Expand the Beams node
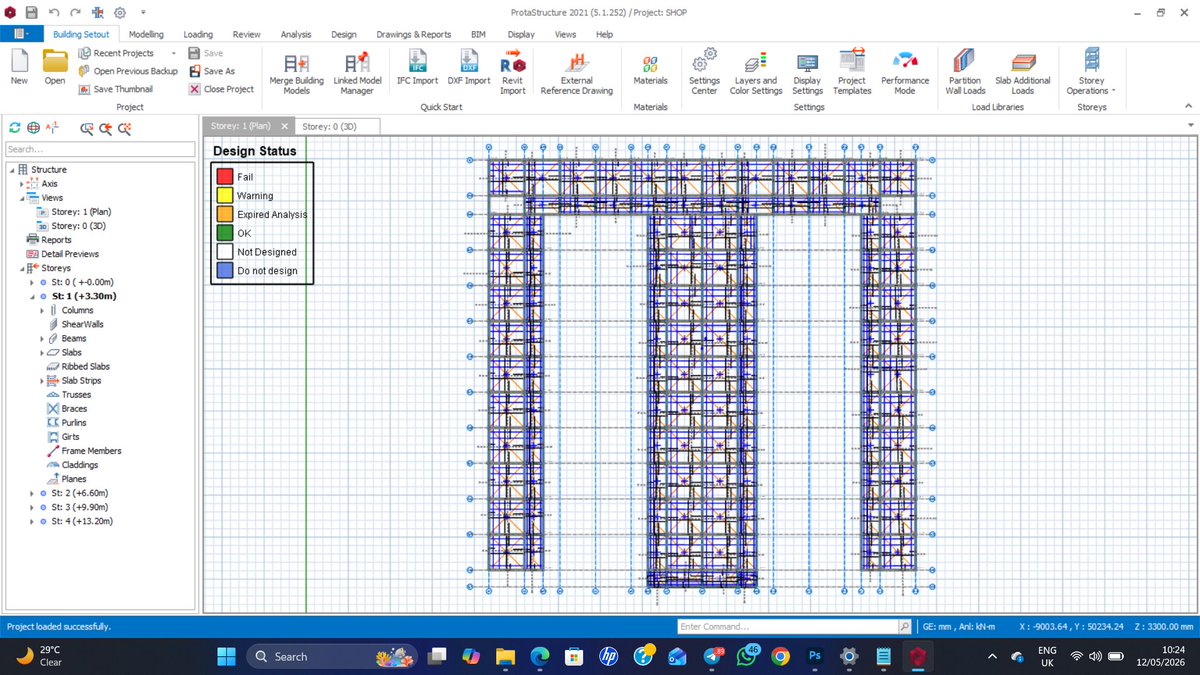Screen dimensions: 1200x675 pos(41,338)
